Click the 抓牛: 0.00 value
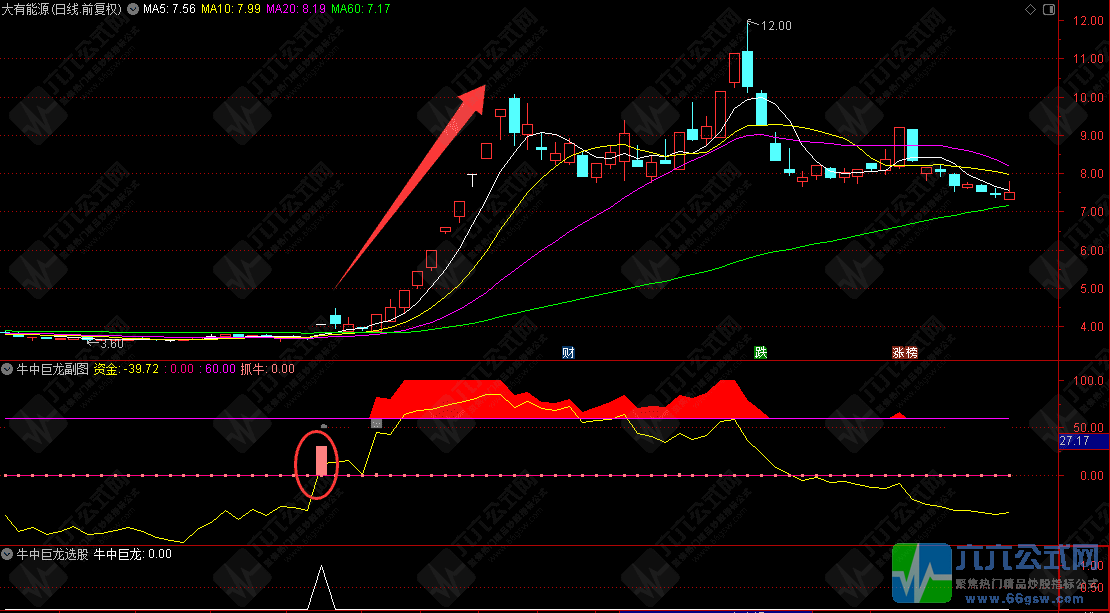Screen dimensions: 1110x613 point(268,369)
